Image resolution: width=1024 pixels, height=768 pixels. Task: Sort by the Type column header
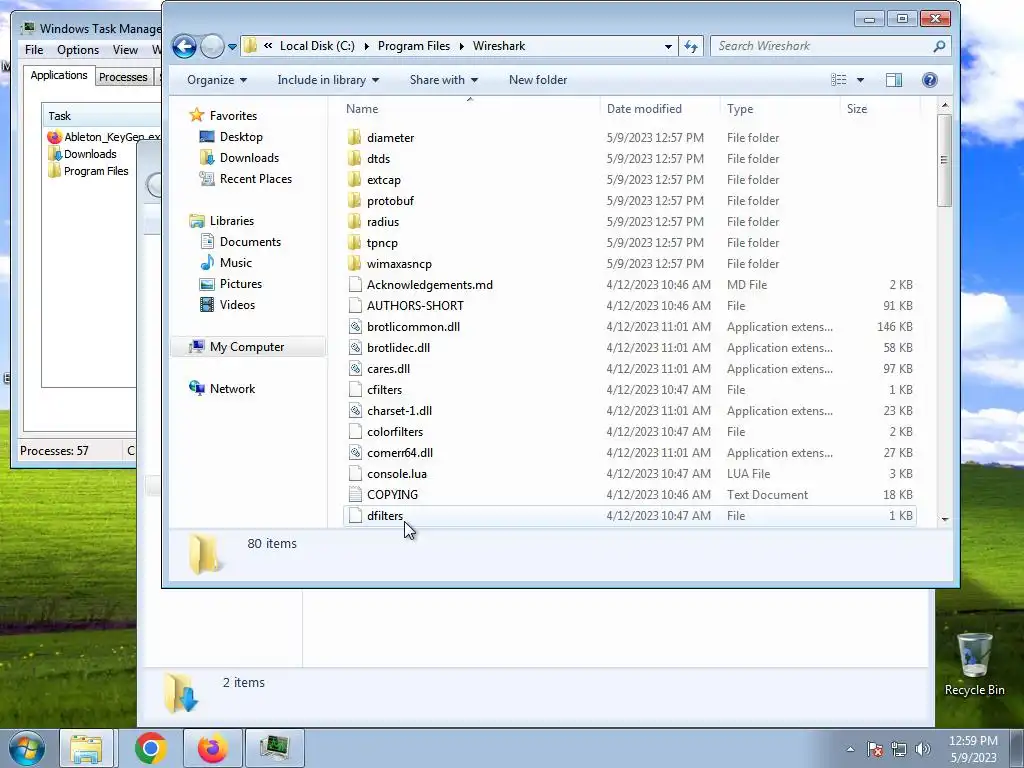(740, 109)
